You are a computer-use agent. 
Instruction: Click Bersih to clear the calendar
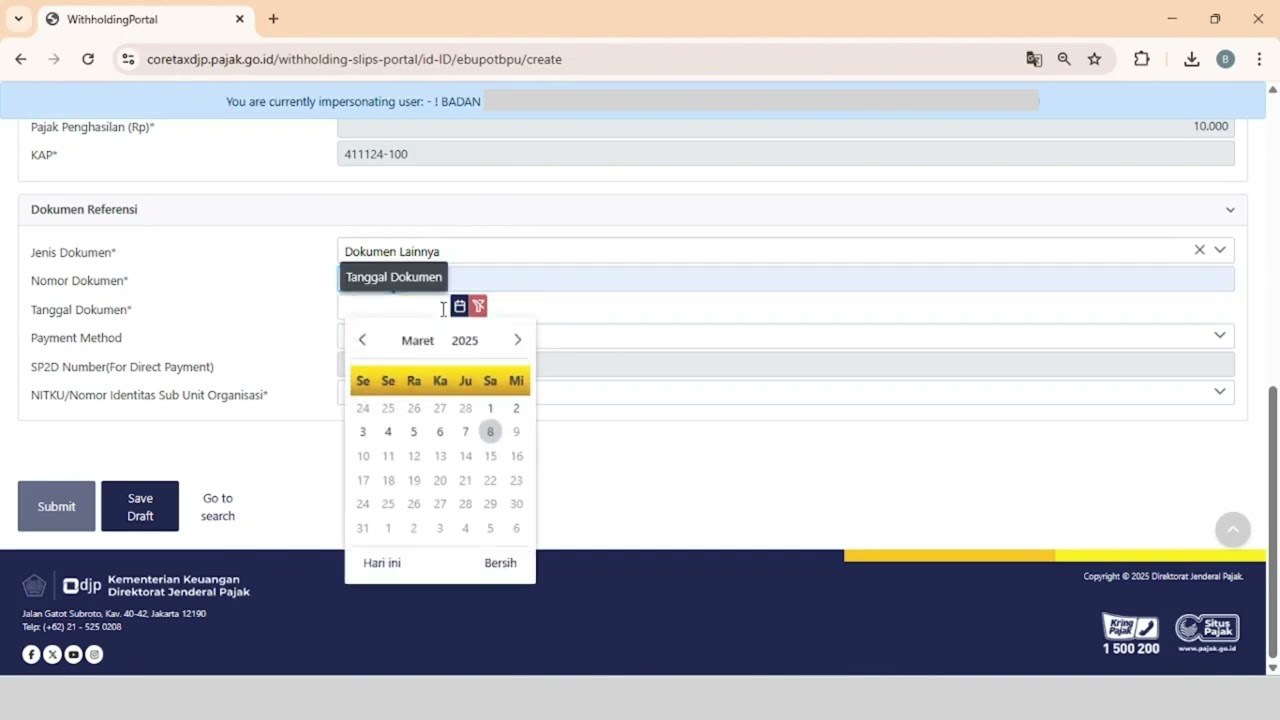[x=500, y=563]
